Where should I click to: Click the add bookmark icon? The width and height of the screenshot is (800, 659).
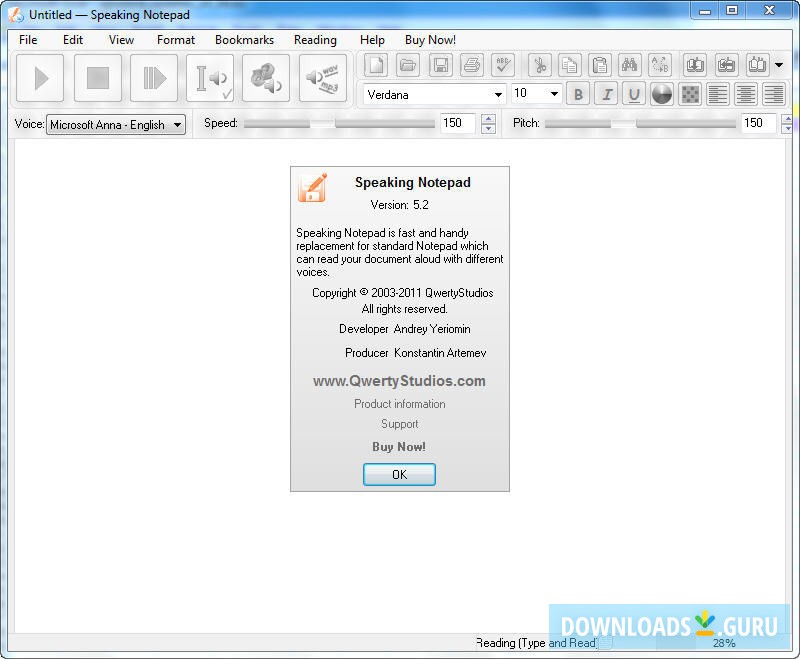[x=695, y=65]
